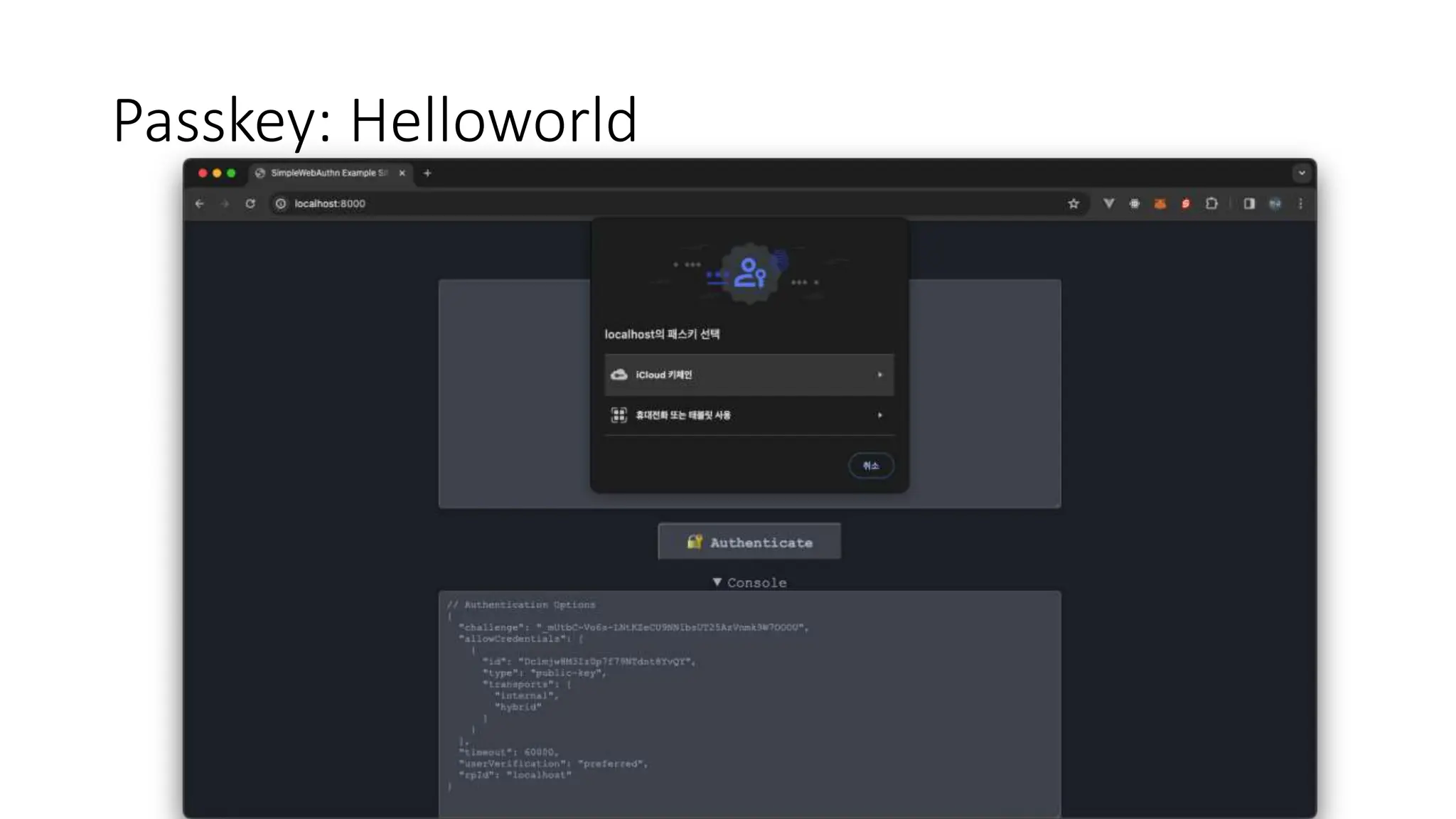The width and height of the screenshot is (1456, 819).
Task: Open the Extensions puzzle-piece menu
Action: click(x=1211, y=204)
